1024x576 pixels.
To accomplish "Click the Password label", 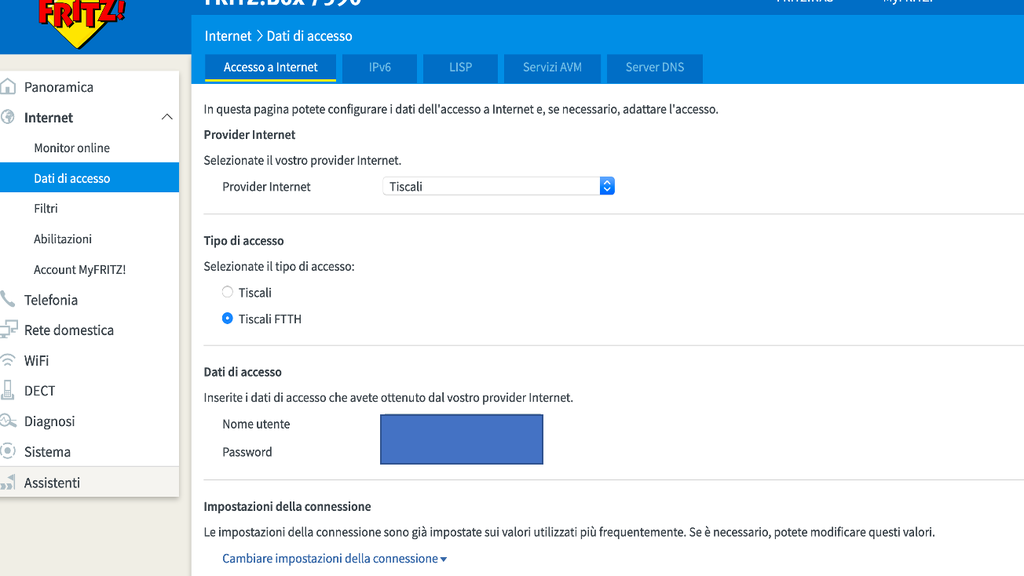I will (x=247, y=452).
